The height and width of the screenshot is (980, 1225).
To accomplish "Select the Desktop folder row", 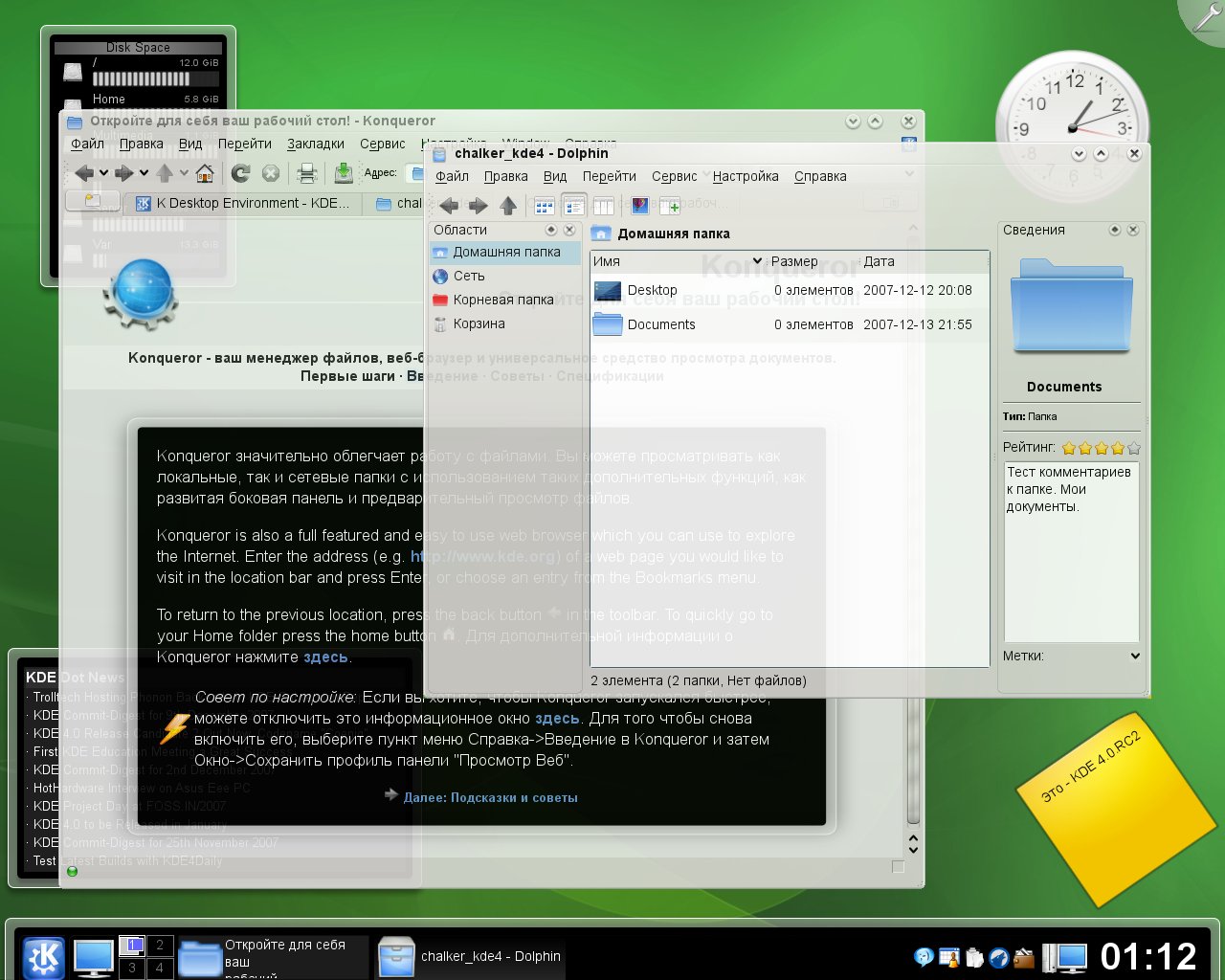I will coord(790,290).
